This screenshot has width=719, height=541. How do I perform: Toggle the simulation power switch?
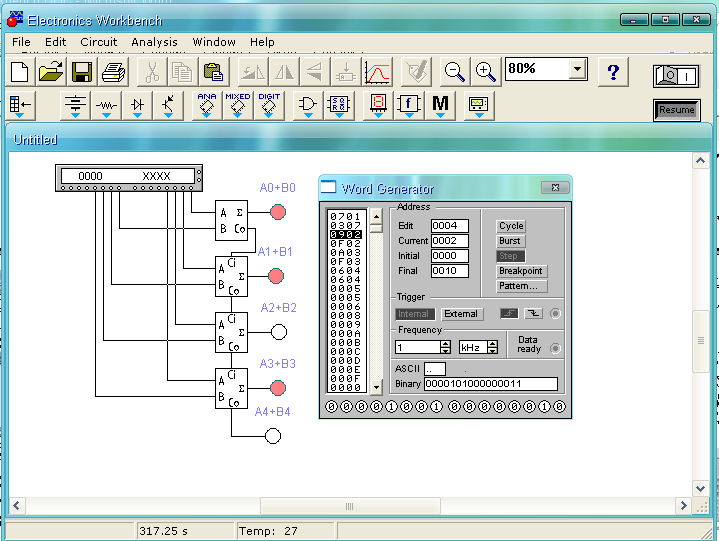676,76
